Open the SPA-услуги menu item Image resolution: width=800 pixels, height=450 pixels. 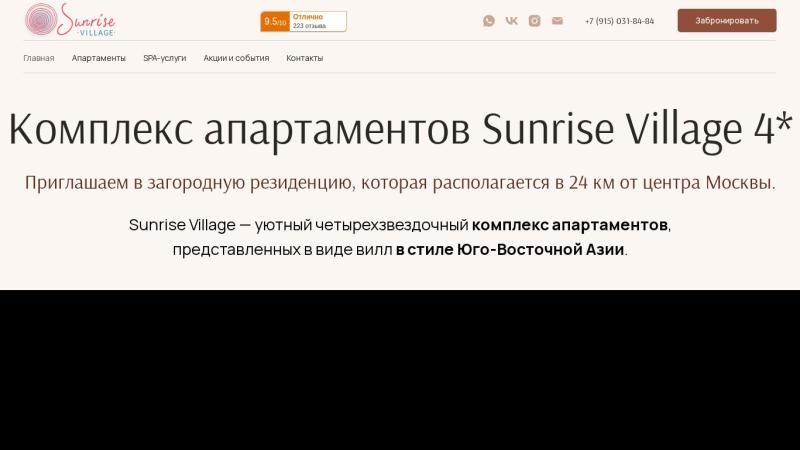[x=164, y=58]
